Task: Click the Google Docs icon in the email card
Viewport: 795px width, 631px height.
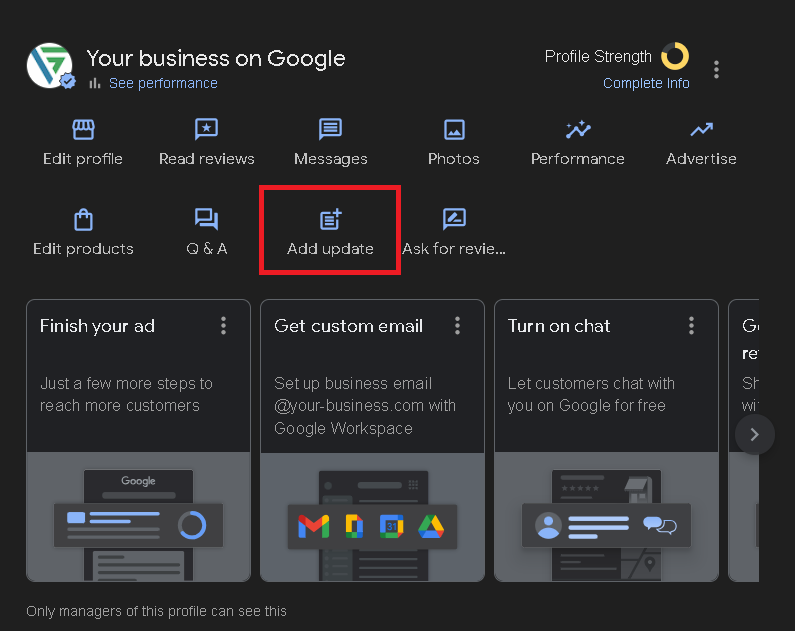Action: pos(354,526)
